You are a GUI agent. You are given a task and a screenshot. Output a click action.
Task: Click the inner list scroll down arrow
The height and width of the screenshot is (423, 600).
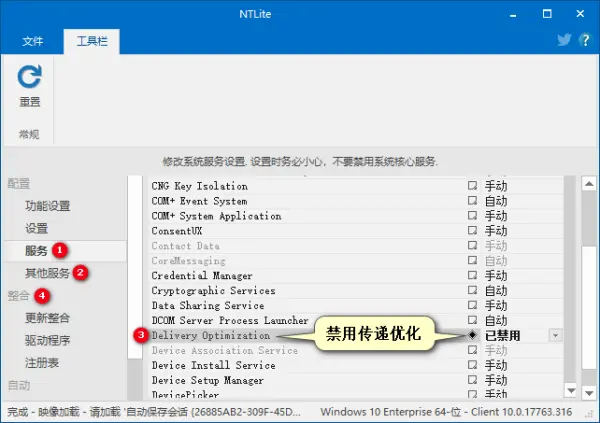571,390
